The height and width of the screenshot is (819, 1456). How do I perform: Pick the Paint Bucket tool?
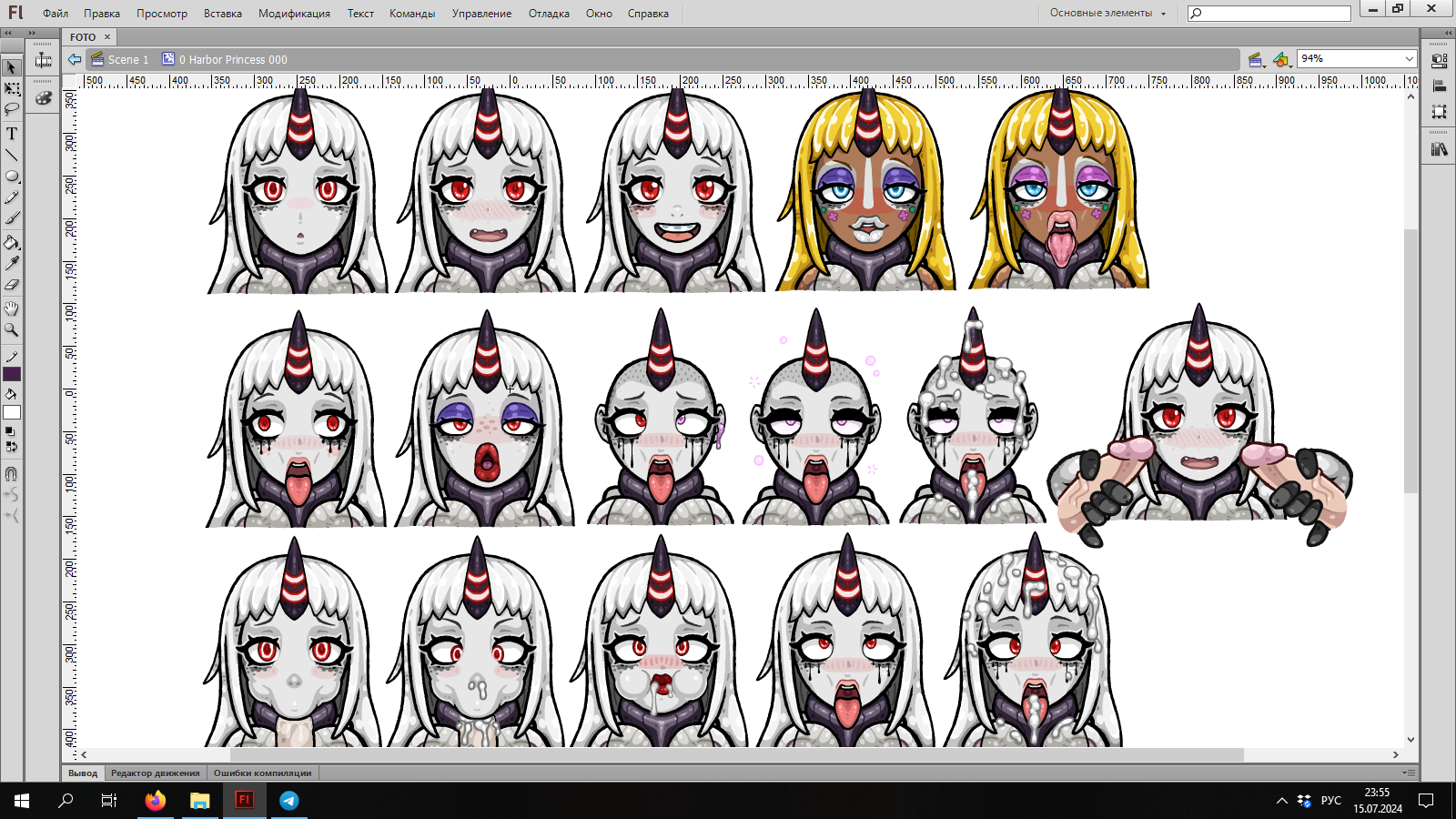(12, 243)
